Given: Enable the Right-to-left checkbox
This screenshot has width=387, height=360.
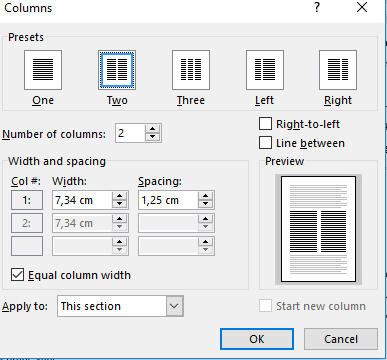Looking at the screenshot, I should tap(265, 124).
